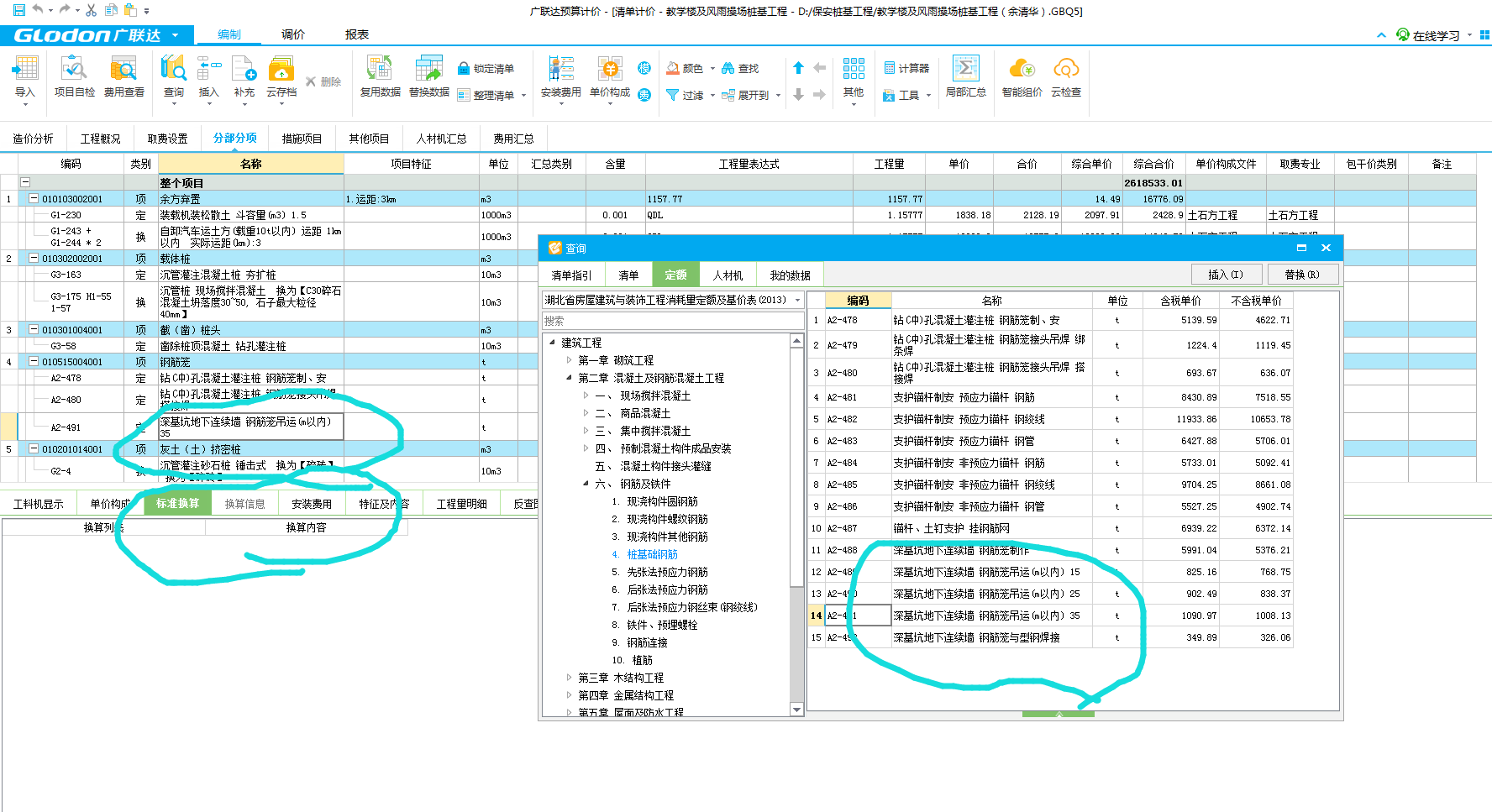Open the 人材机汇总 tab
This screenshot has height=812, width=1492.
coord(441,139)
